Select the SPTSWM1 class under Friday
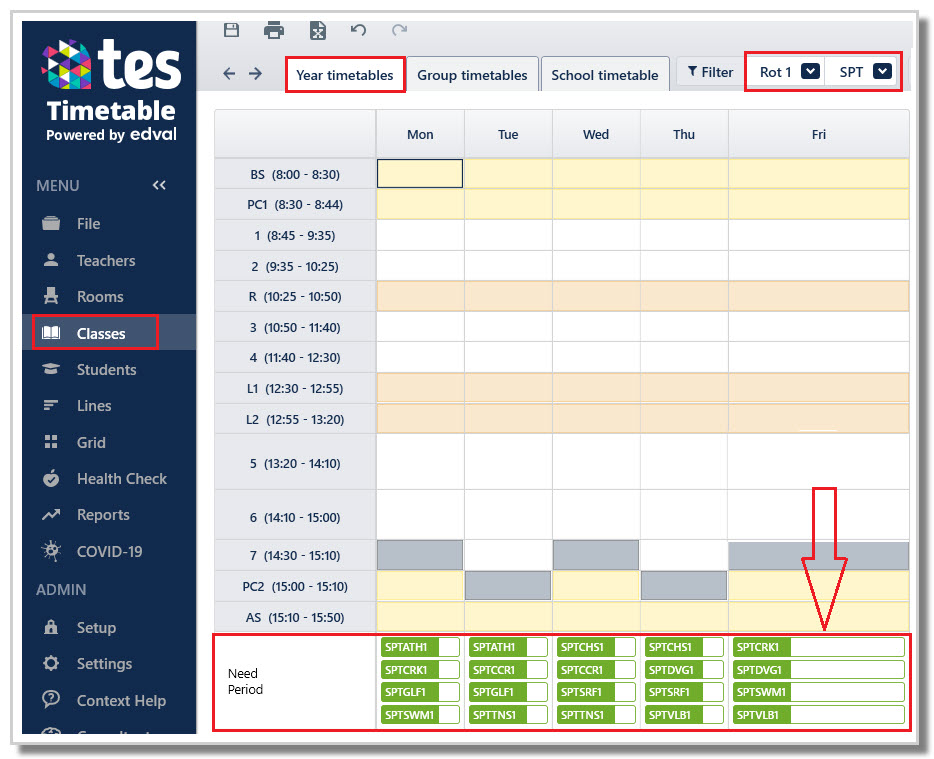 click(x=818, y=692)
